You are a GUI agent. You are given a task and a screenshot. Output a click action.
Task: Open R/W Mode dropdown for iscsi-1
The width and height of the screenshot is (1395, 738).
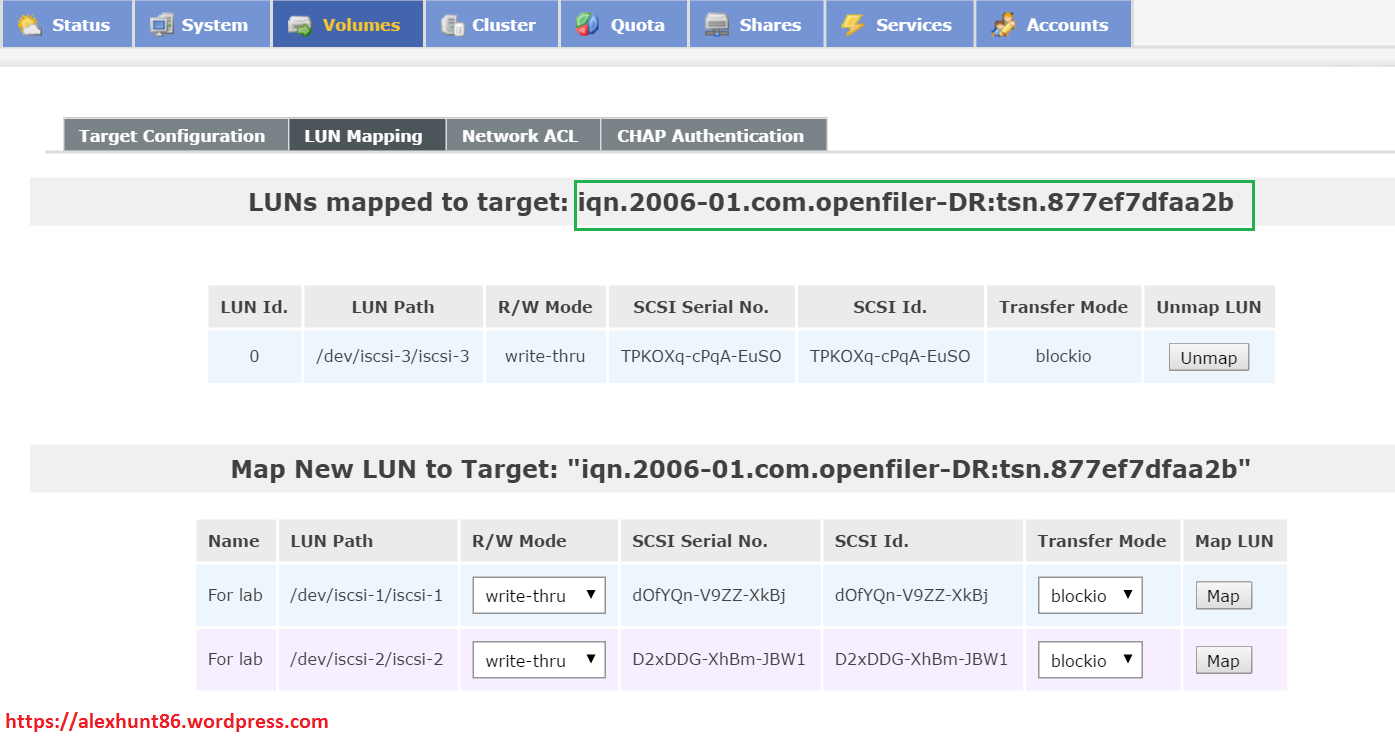click(x=539, y=595)
